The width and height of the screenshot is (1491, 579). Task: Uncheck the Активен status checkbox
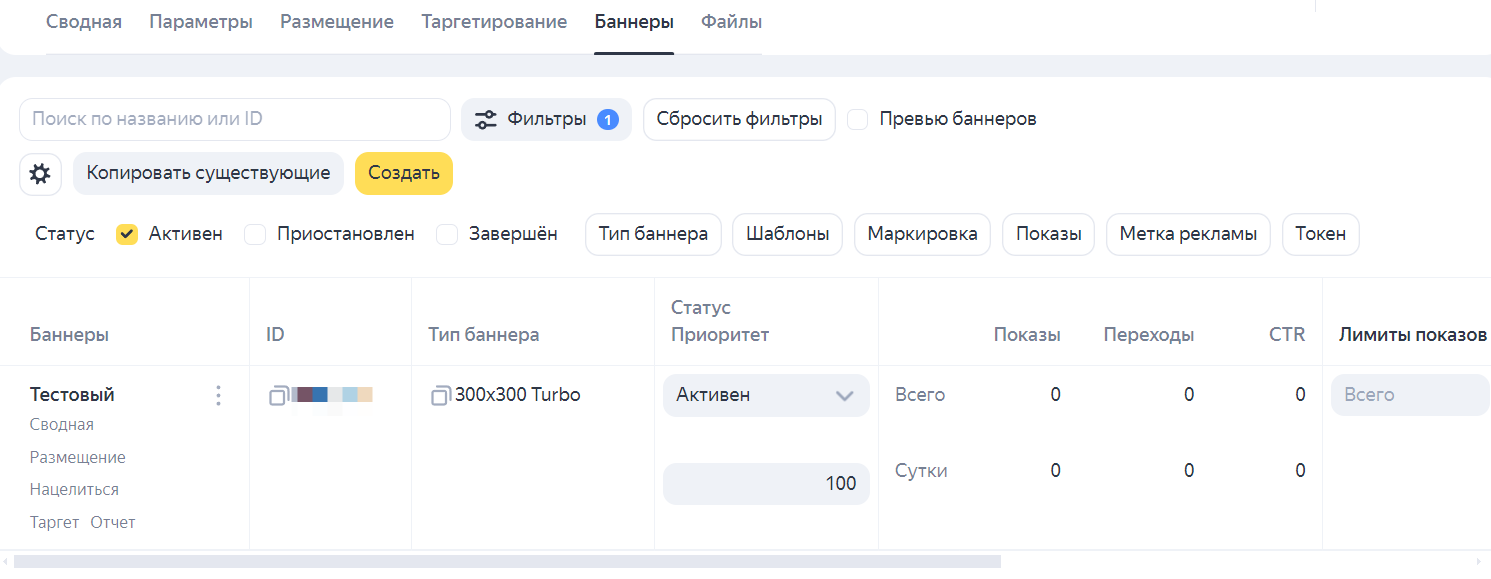pos(127,234)
